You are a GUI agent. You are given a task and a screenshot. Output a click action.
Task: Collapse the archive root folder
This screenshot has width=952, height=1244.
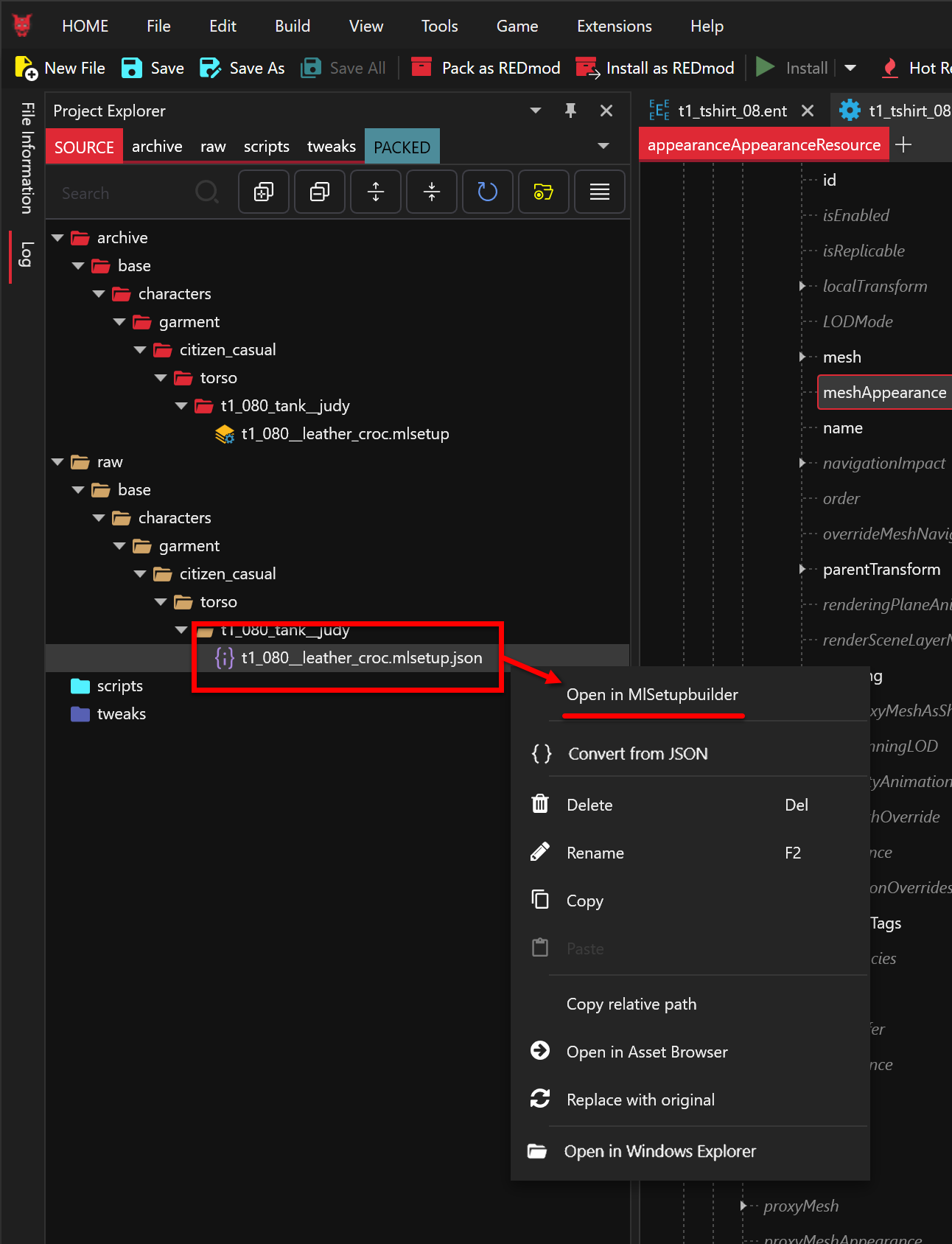point(57,238)
